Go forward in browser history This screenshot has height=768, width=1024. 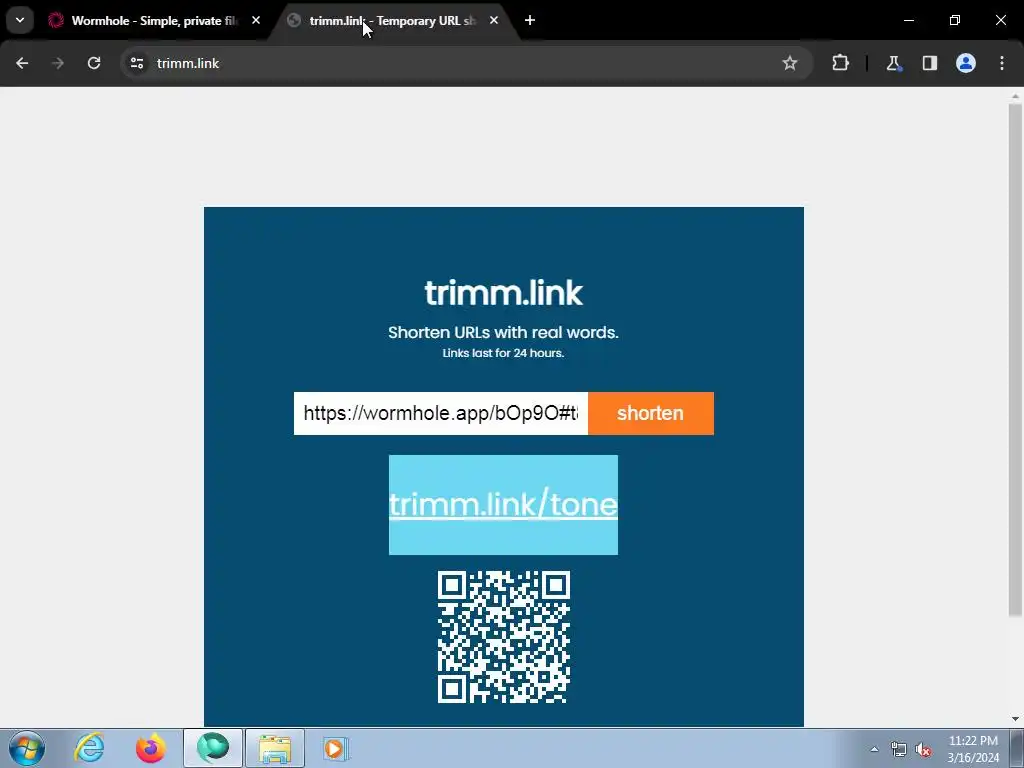[58, 63]
